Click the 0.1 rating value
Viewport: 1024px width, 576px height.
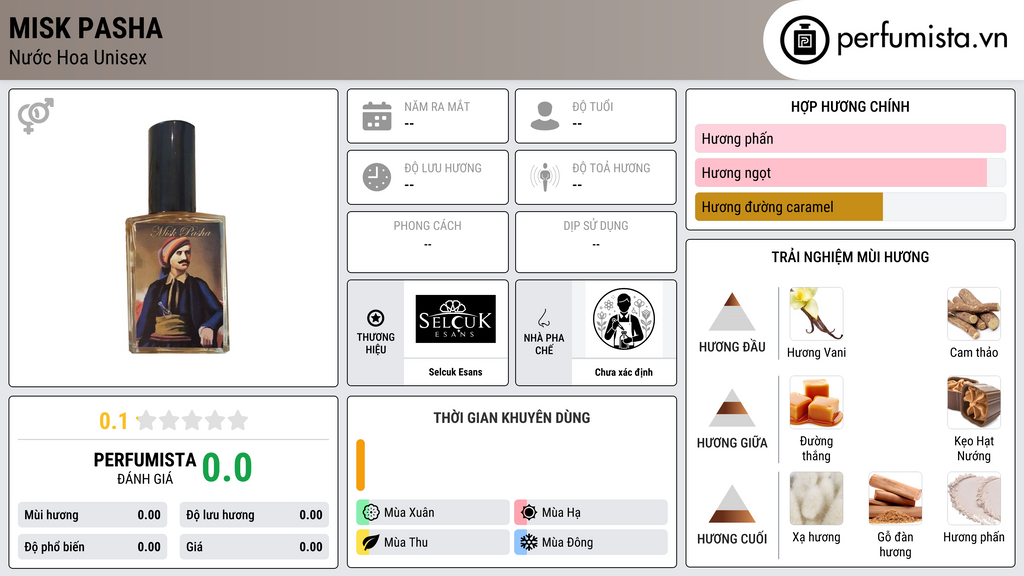coord(114,421)
